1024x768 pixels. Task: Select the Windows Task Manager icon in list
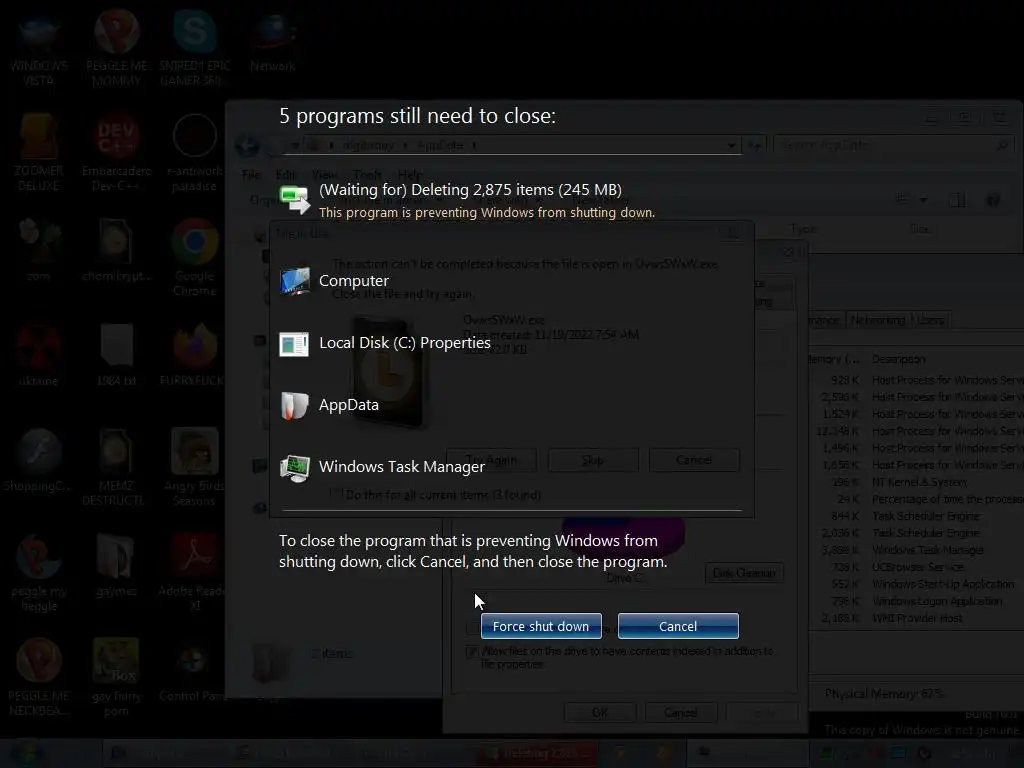295,468
